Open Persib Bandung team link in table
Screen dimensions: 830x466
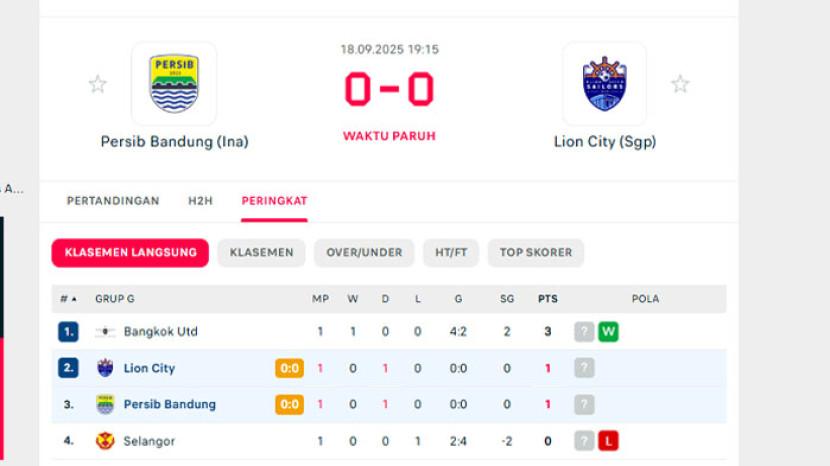[169, 405]
